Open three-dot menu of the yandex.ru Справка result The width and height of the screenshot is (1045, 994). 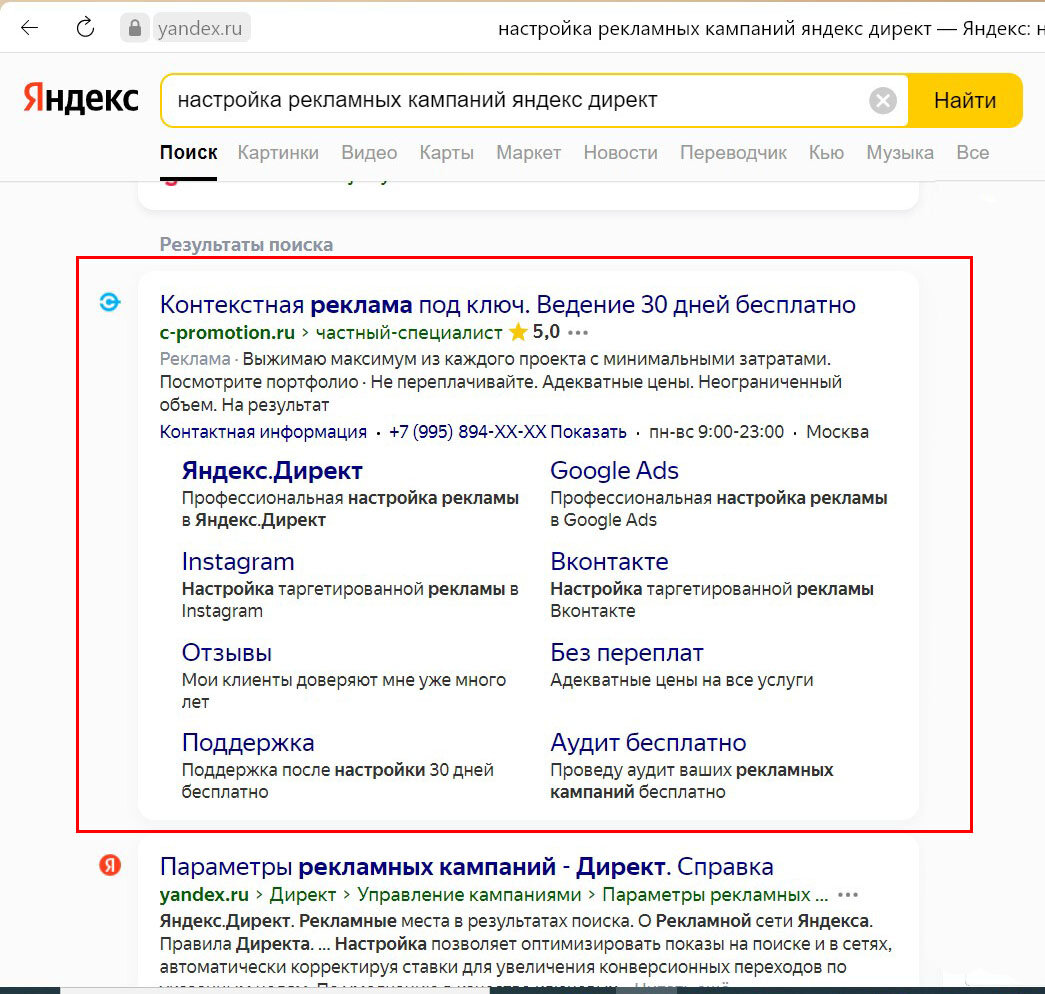point(848,895)
